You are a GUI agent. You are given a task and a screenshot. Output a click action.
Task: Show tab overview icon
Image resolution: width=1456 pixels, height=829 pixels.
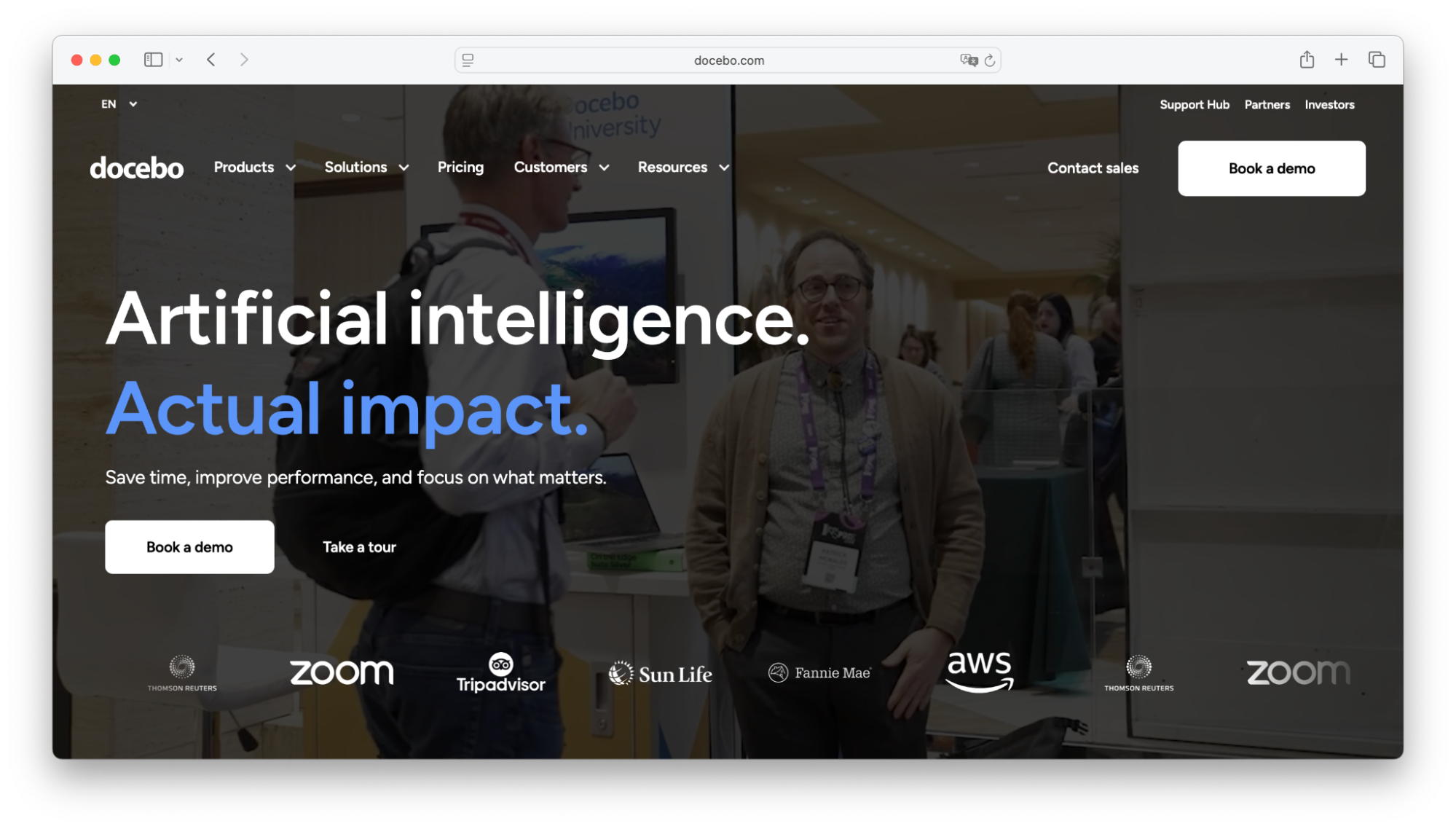(x=1377, y=60)
